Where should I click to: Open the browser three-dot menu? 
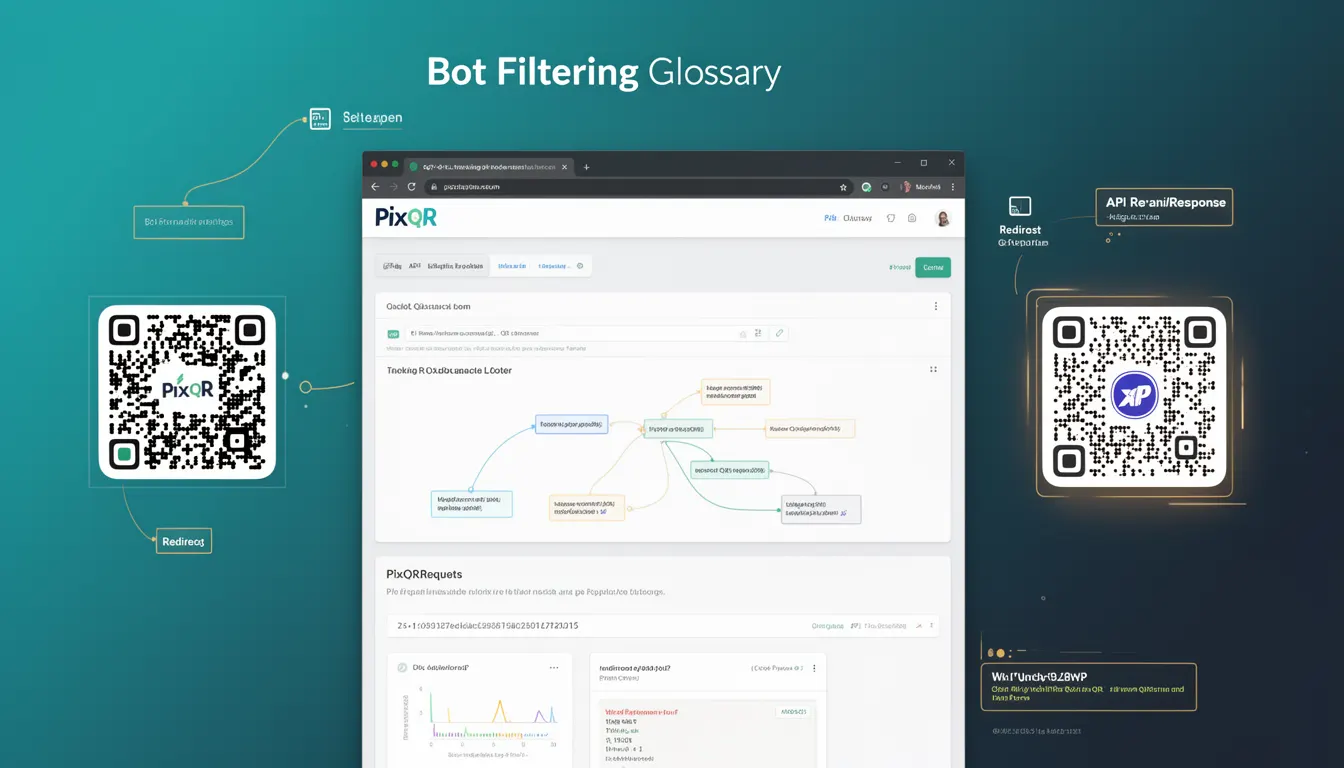click(952, 187)
